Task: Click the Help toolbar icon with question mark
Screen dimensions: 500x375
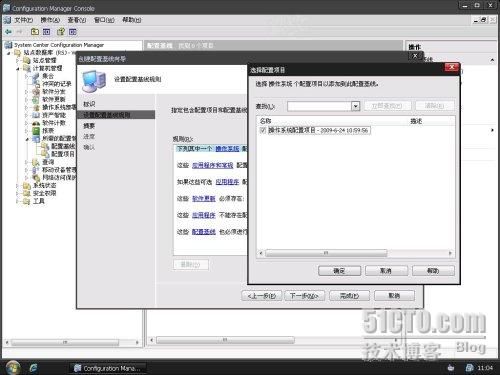Action: 61,32
